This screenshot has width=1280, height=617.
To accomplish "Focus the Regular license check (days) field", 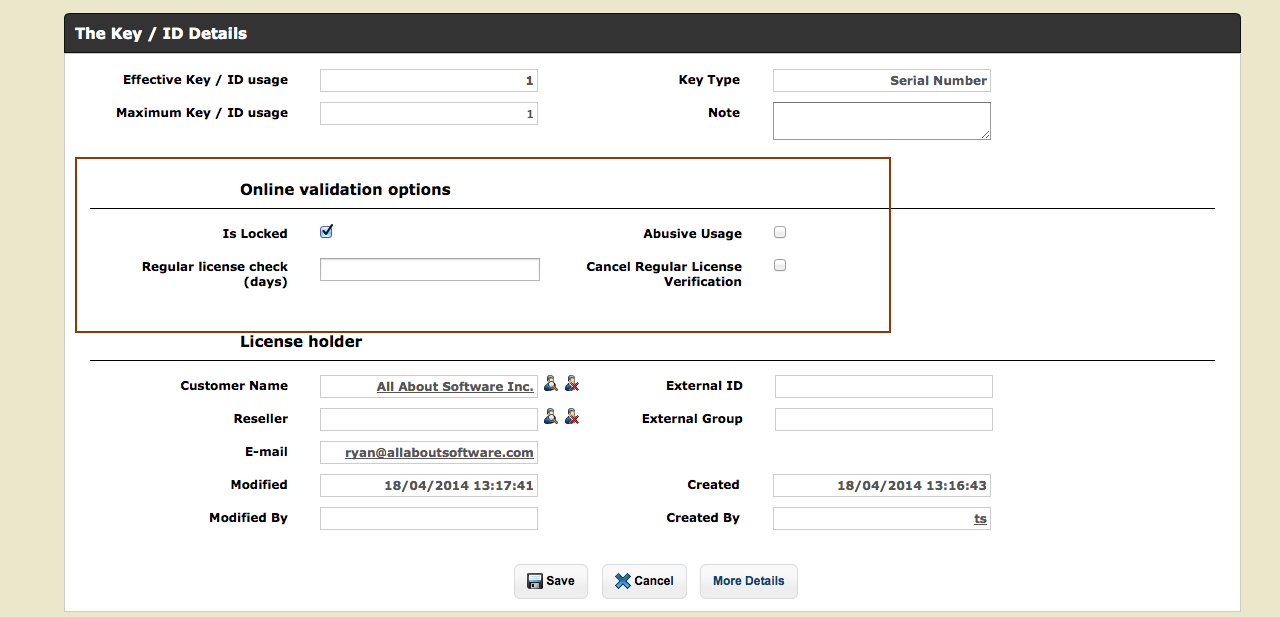I will [429, 269].
